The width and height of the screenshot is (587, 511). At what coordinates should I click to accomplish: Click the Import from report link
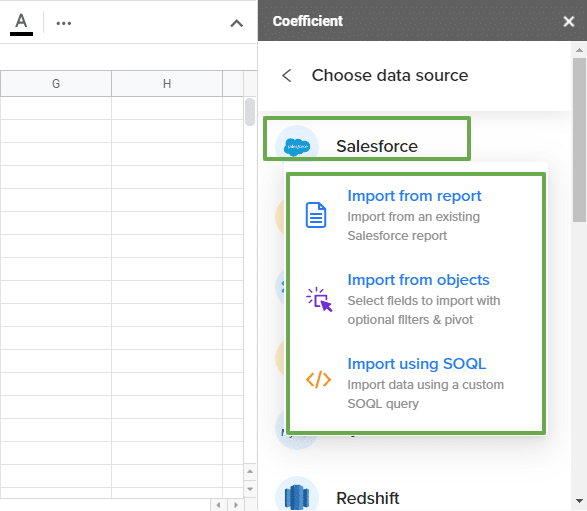click(414, 196)
